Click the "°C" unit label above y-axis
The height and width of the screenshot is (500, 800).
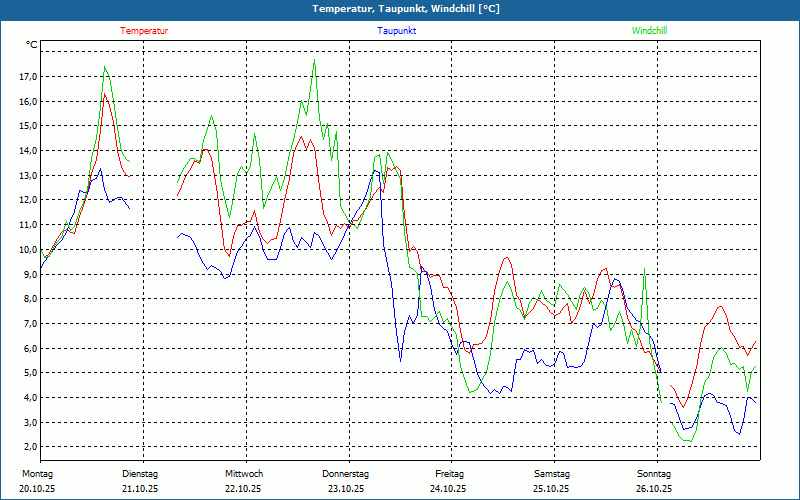point(32,45)
